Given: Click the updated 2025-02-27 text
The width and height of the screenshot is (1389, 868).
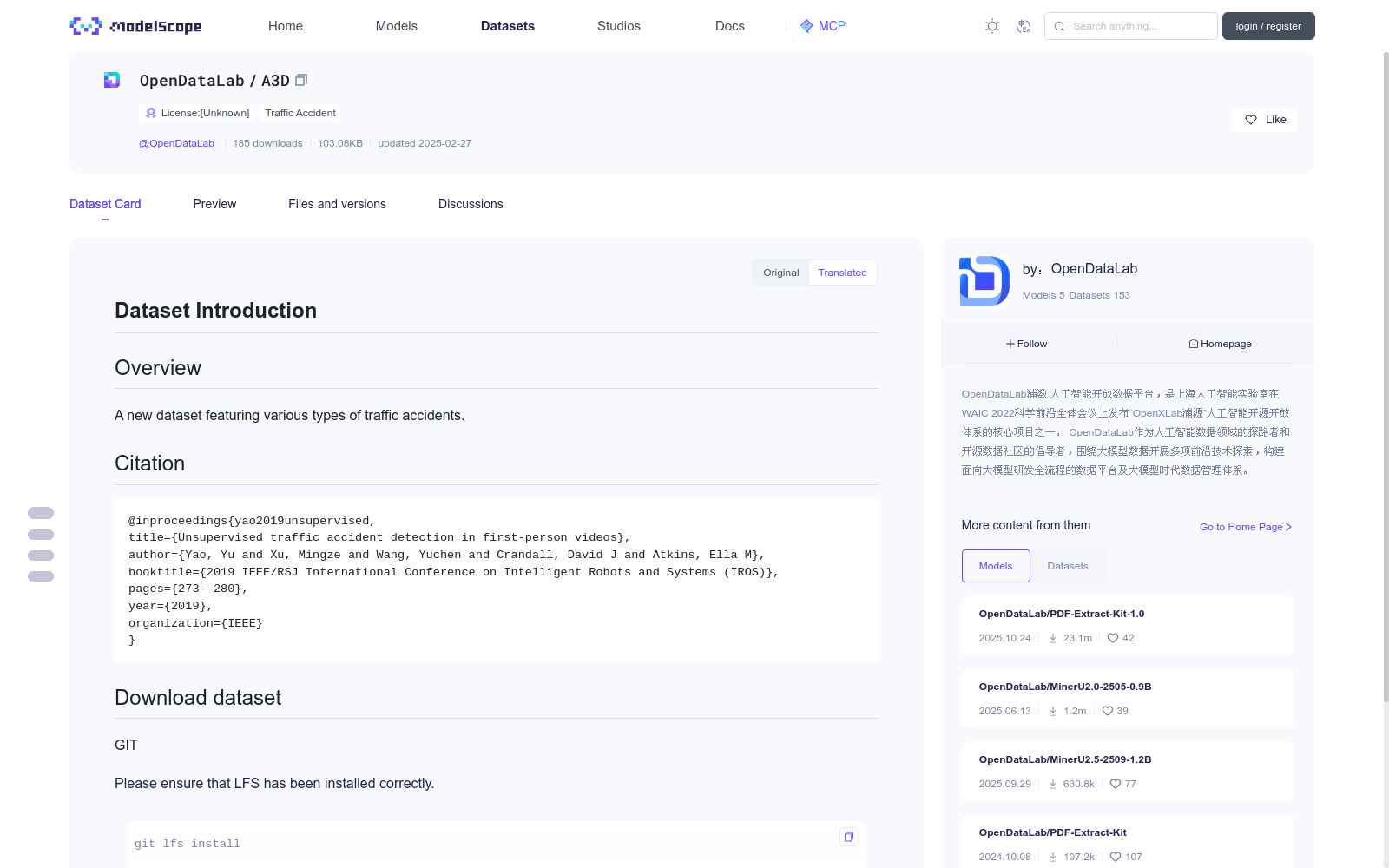Looking at the screenshot, I should click(425, 143).
